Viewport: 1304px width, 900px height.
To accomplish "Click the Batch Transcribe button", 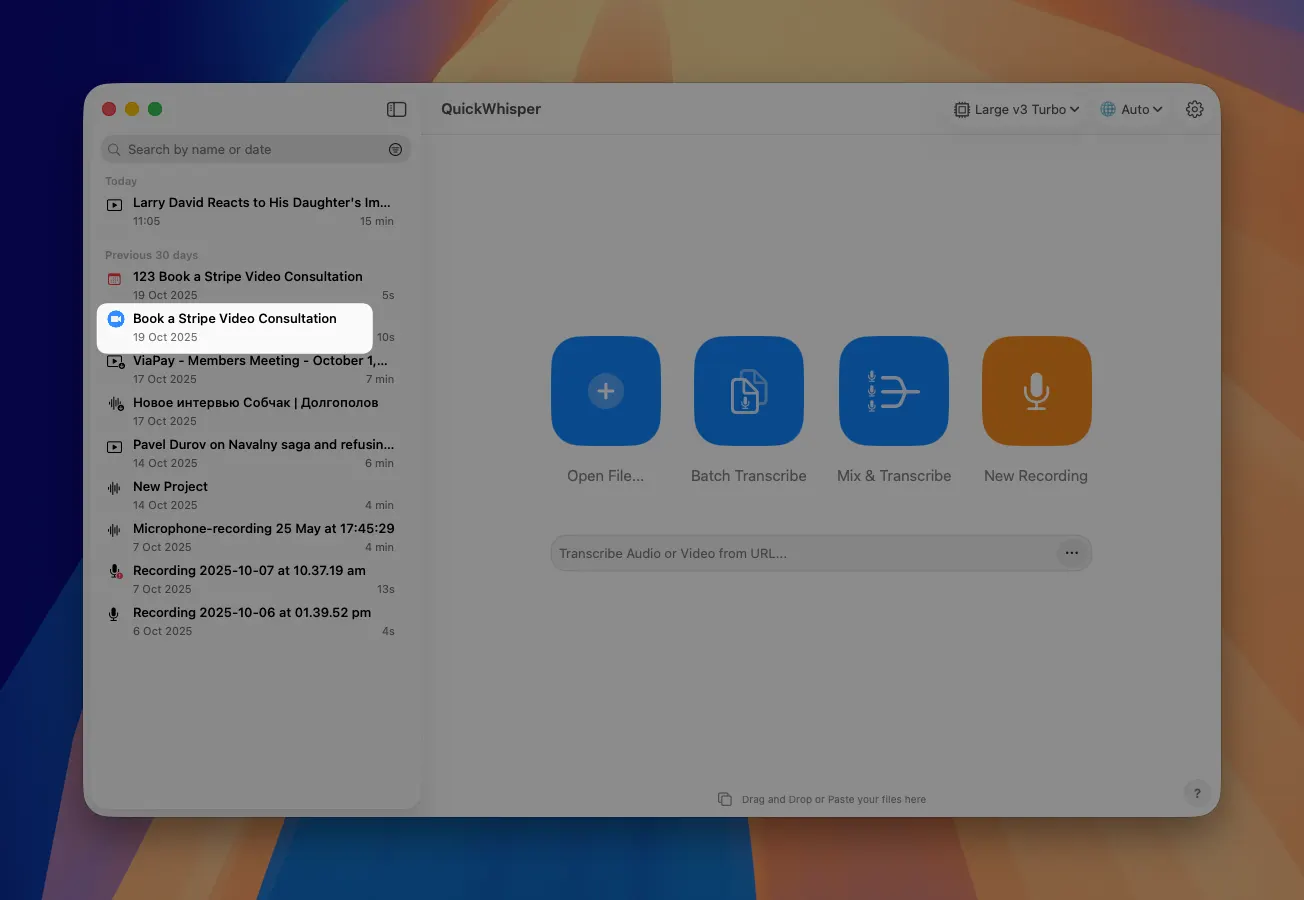I will tap(749, 391).
